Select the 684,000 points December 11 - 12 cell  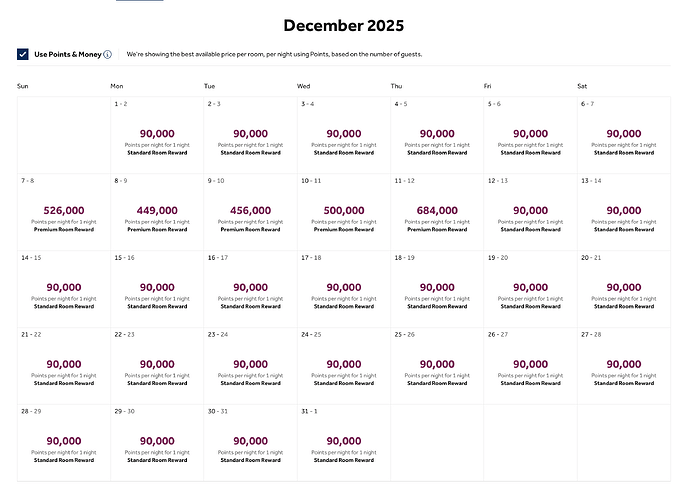437,212
